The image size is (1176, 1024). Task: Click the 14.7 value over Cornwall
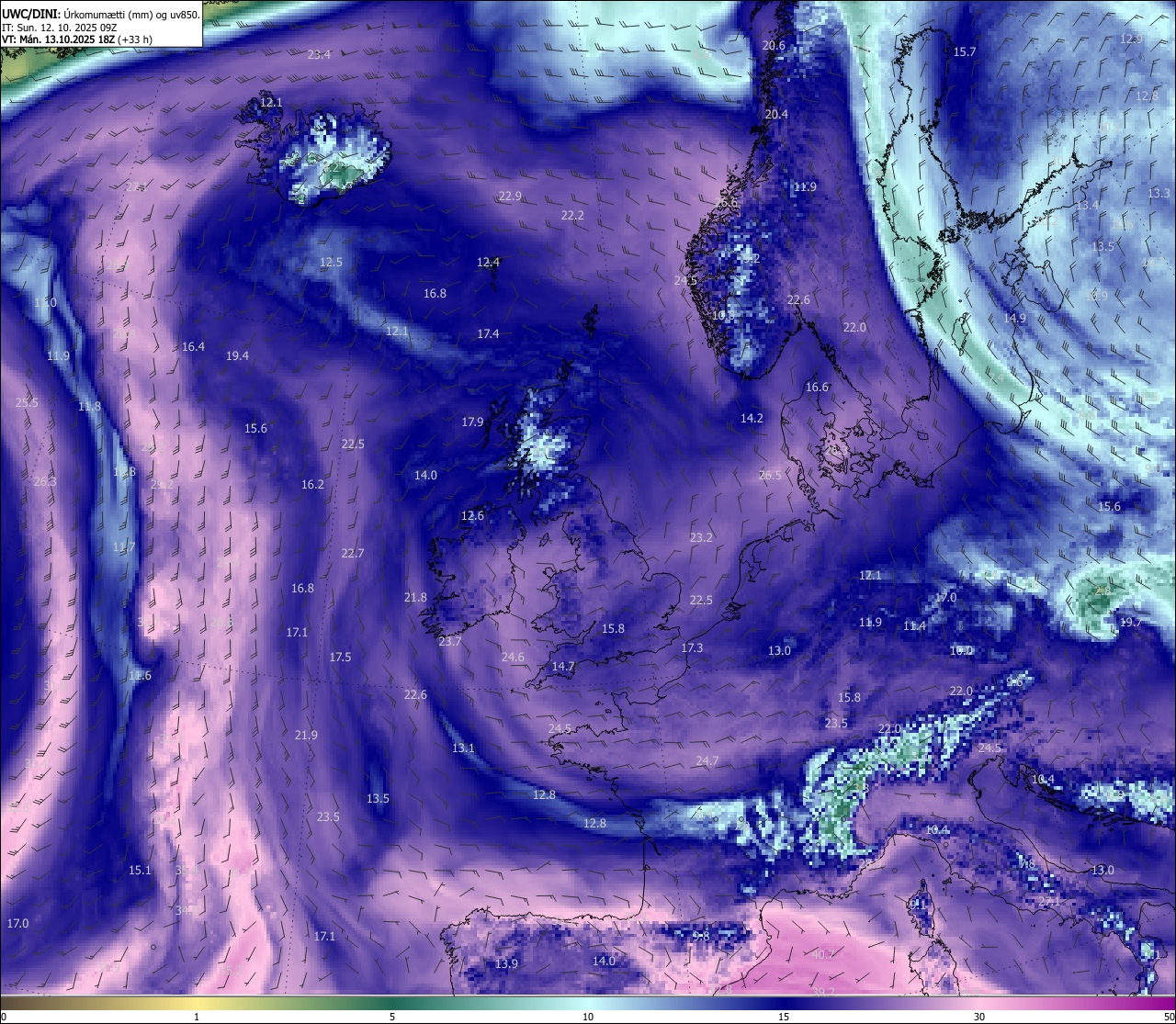coord(563,667)
